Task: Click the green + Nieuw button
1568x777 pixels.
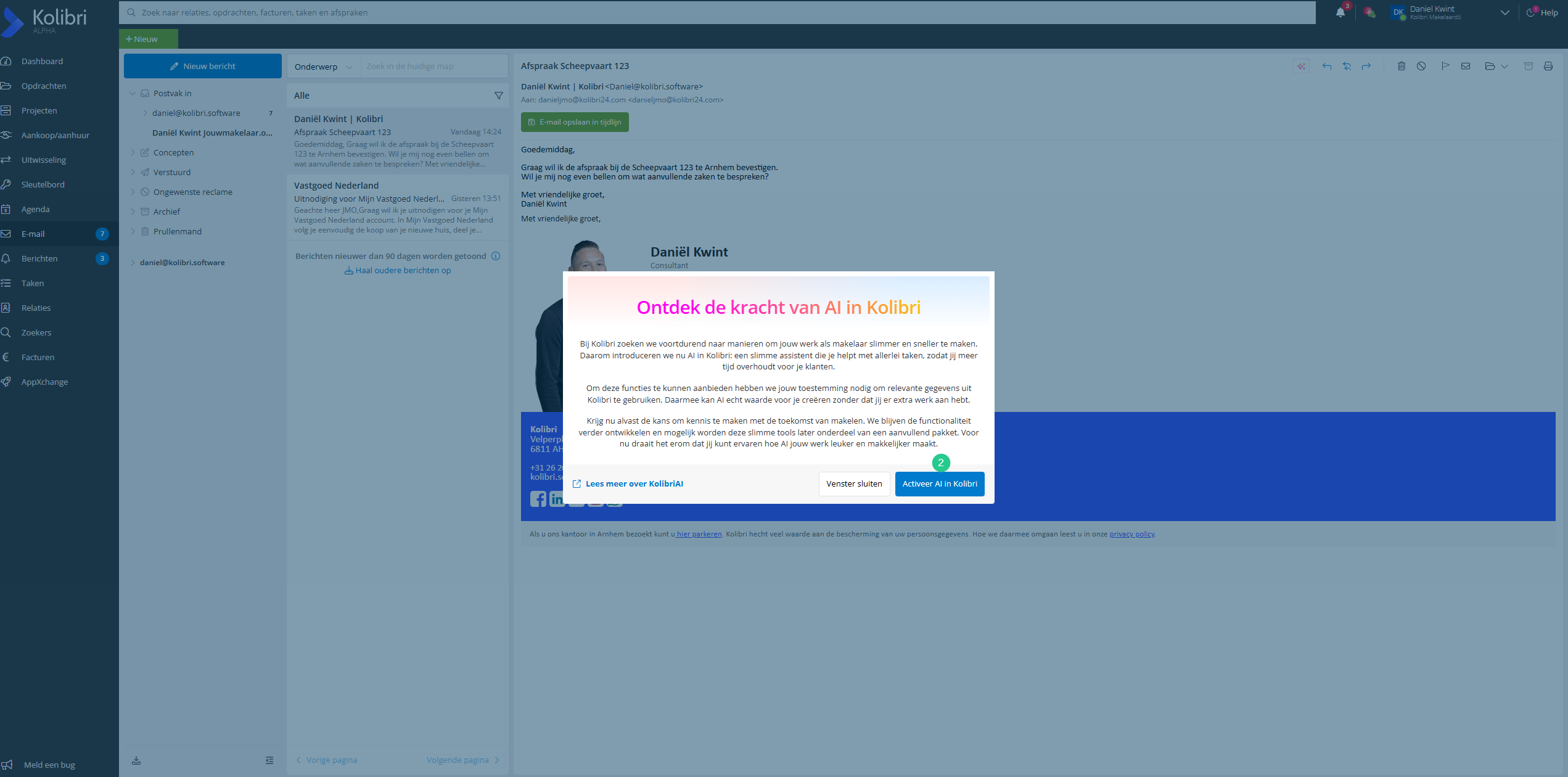Action: click(149, 39)
